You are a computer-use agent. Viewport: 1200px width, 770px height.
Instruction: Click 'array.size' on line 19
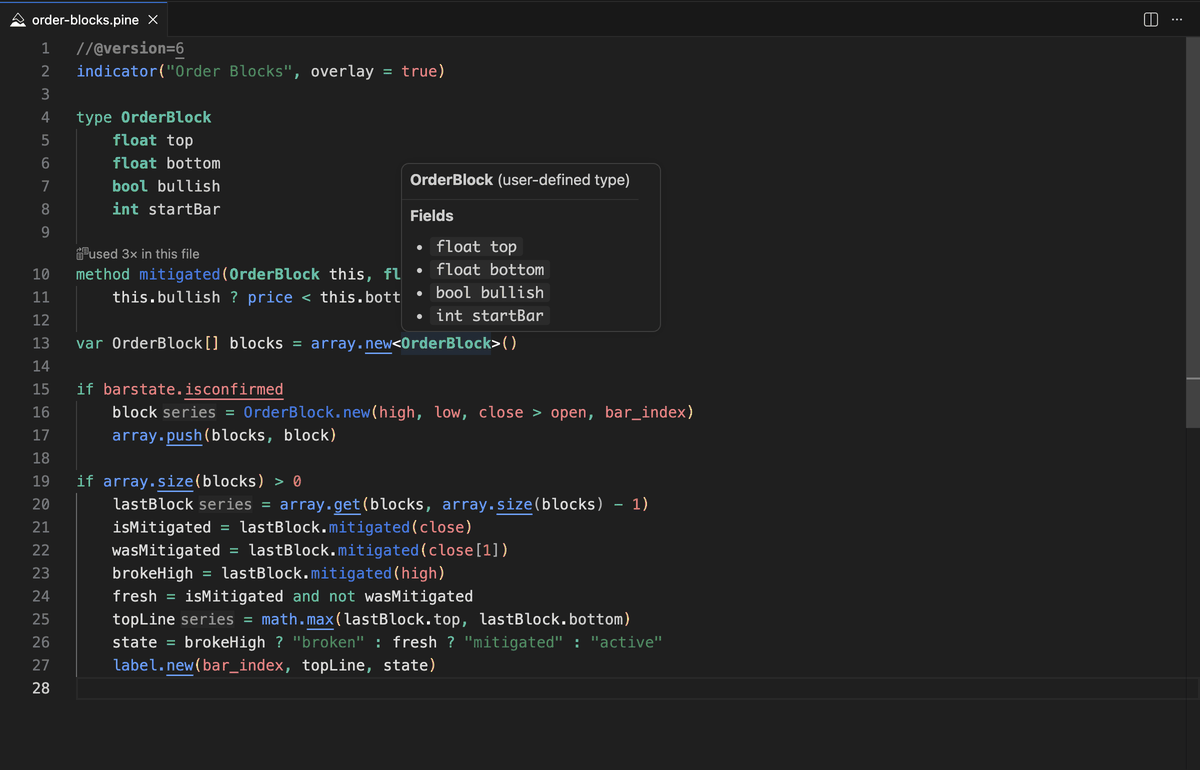coord(148,482)
